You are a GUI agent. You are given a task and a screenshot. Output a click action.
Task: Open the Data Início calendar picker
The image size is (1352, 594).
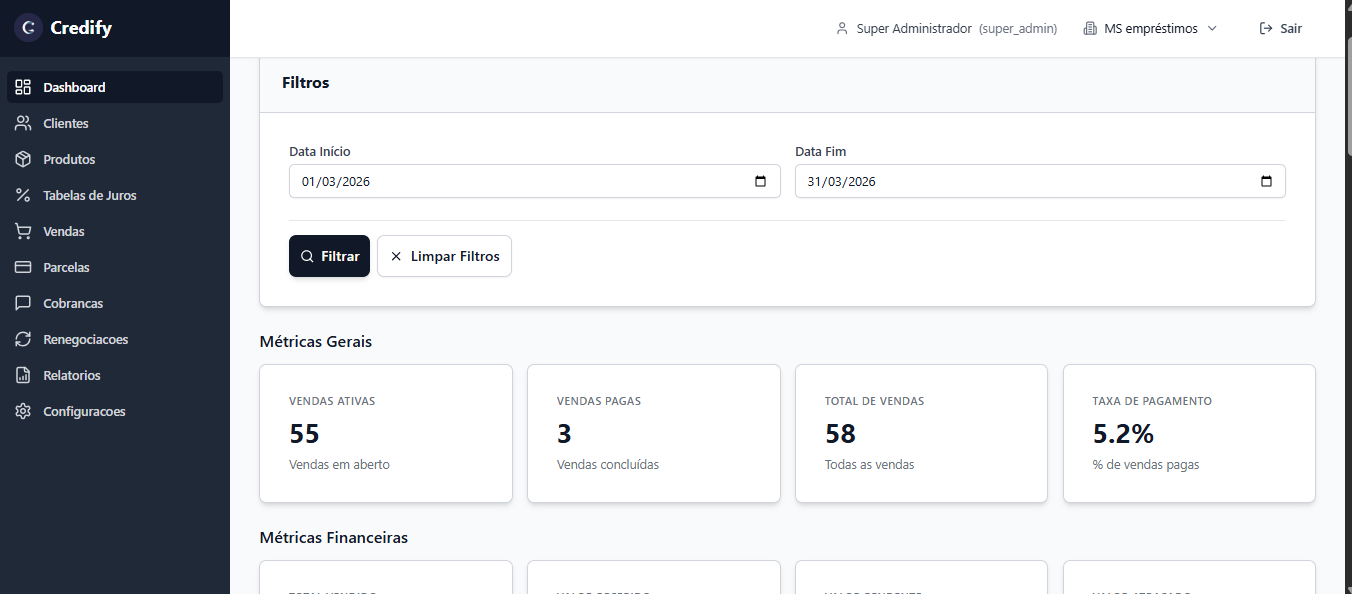point(760,182)
